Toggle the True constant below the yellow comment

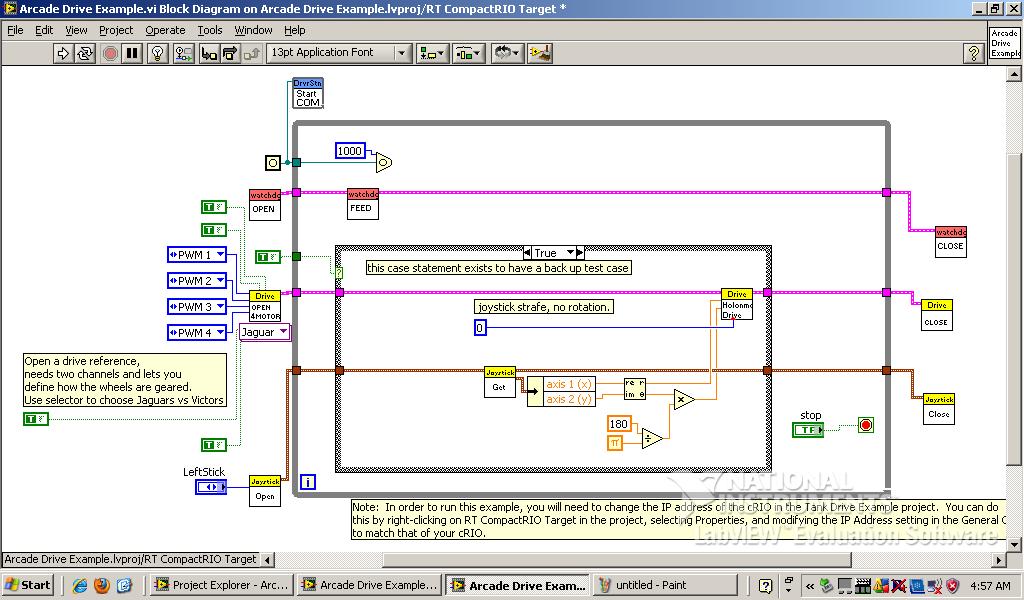[x=36, y=418]
